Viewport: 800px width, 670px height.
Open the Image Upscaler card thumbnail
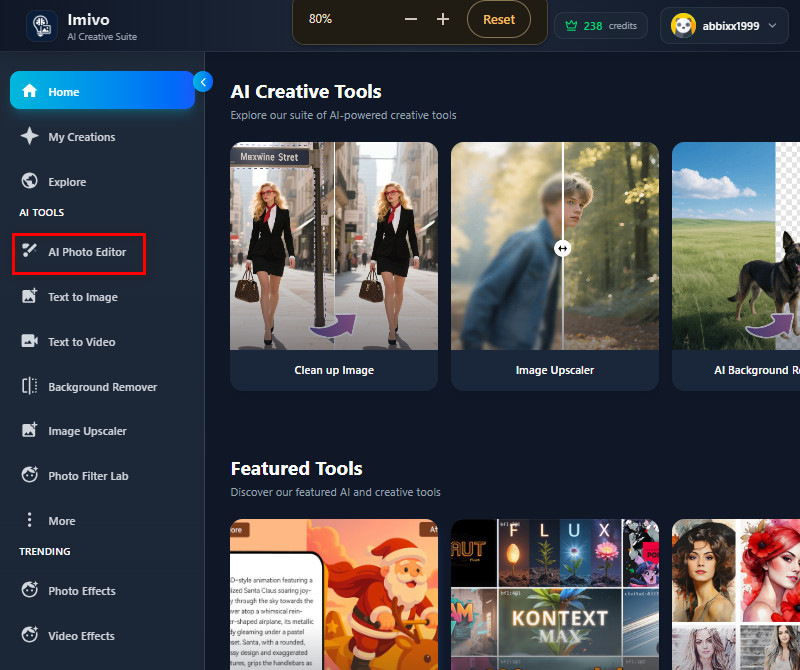[555, 246]
